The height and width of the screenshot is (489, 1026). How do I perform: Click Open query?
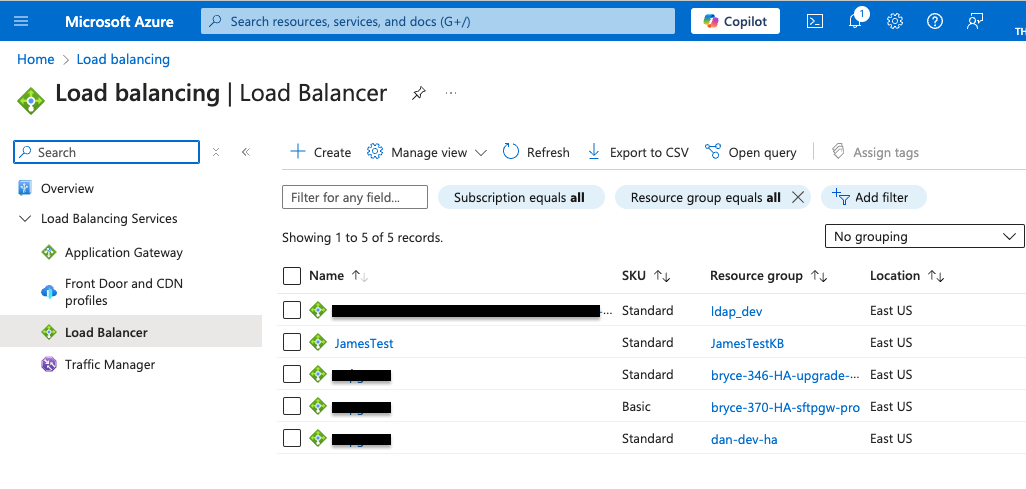[751, 153]
